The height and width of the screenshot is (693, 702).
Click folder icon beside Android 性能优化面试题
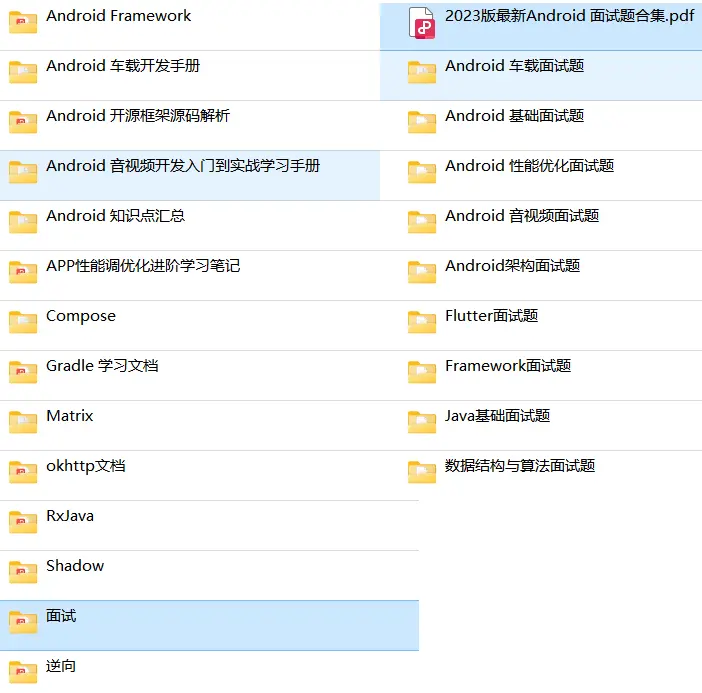422,172
